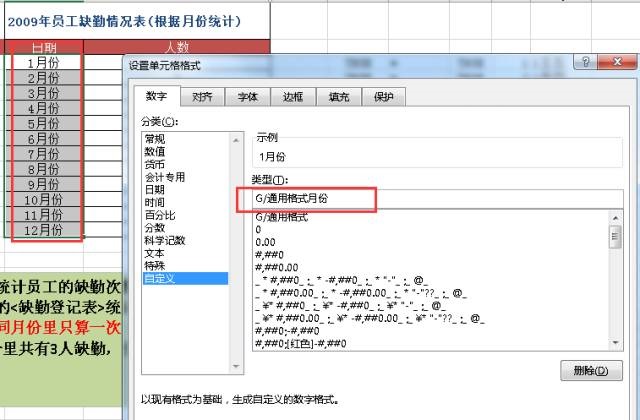
Task: Click the 2009年员工缺勤情况表 title cell
Action: [x=137, y=21]
